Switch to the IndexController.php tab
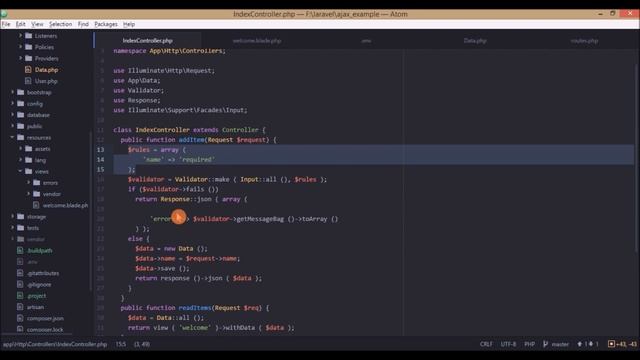Screen dimensions: 640x360 pos(148,40)
